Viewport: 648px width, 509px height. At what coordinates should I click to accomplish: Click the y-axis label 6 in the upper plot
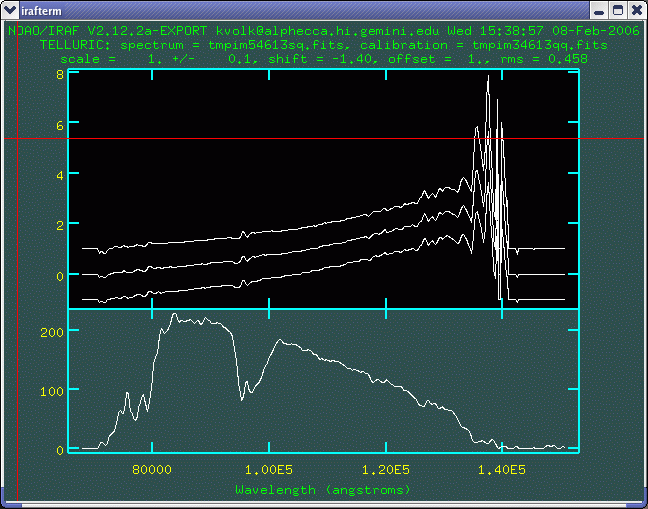point(60,126)
